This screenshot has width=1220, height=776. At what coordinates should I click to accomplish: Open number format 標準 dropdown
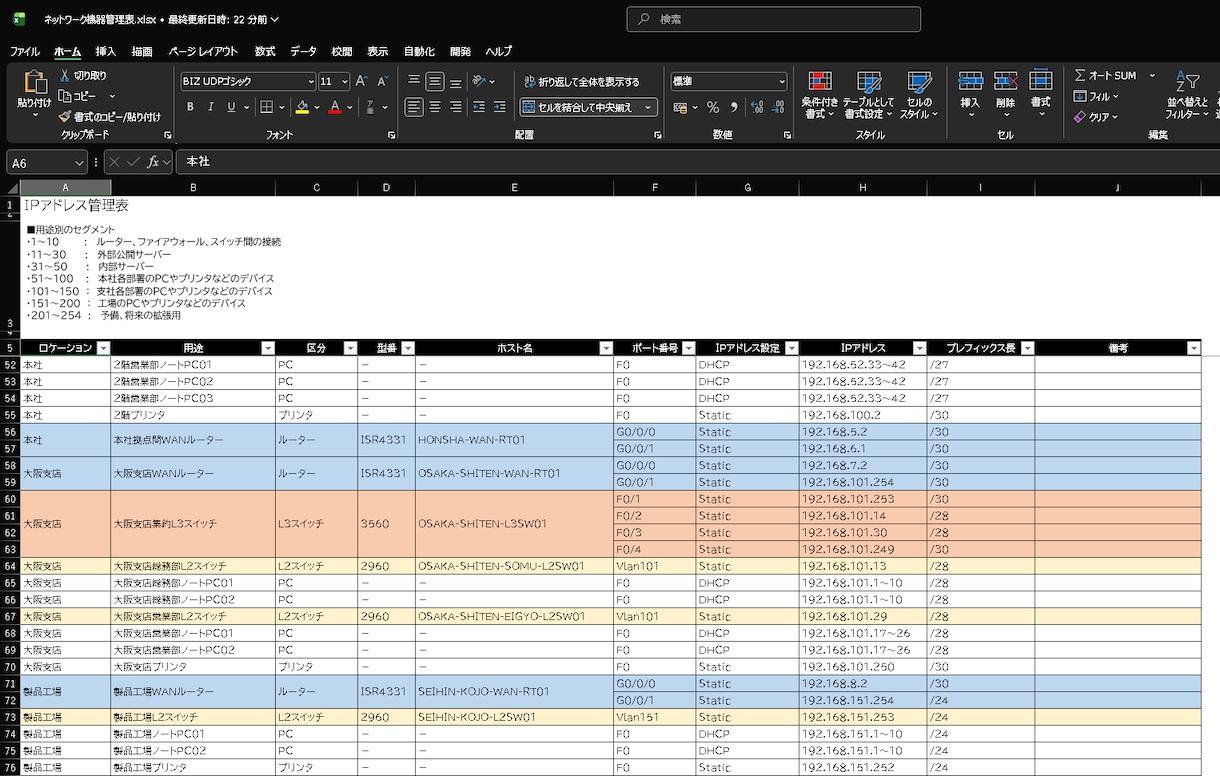point(781,82)
